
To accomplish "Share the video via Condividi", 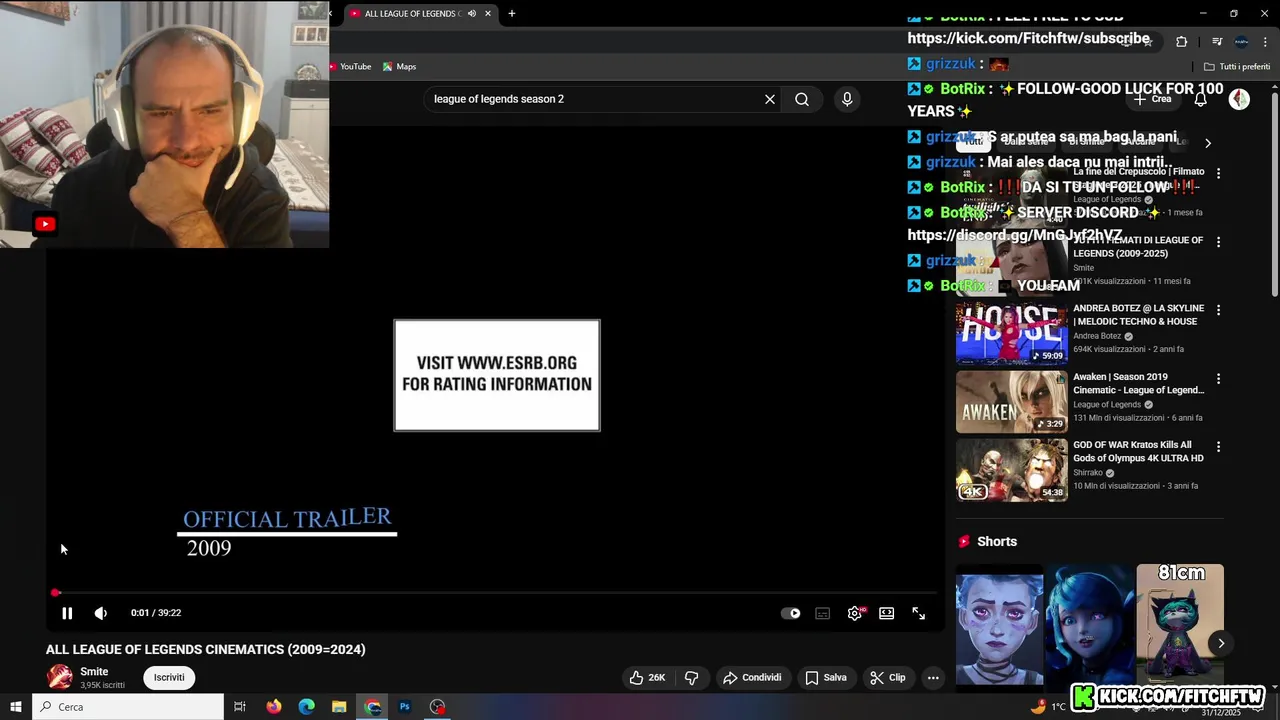I will point(752,677).
